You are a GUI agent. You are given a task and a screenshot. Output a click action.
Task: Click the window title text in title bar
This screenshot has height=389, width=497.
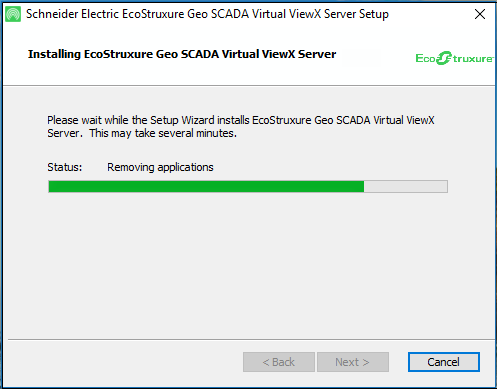pos(207,14)
